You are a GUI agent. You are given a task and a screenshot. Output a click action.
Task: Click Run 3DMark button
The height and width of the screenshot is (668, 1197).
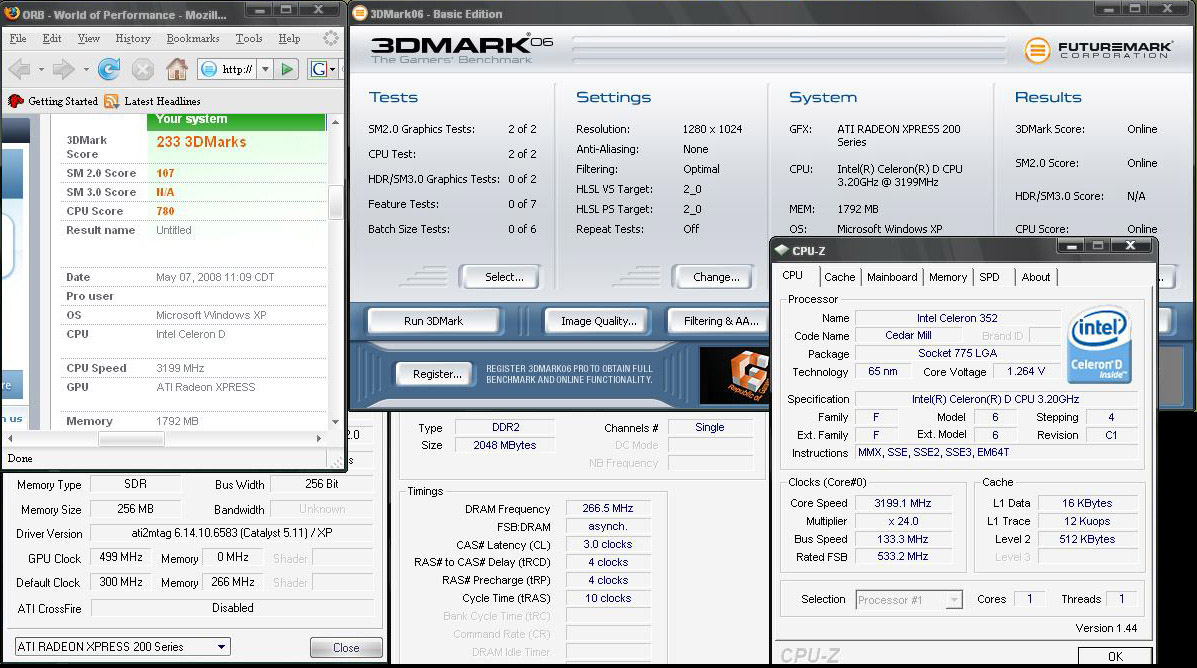(x=433, y=321)
